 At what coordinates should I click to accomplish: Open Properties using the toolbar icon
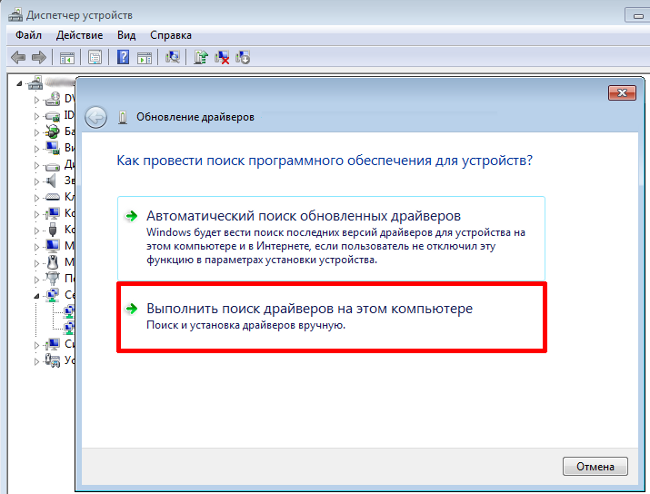point(95,58)
